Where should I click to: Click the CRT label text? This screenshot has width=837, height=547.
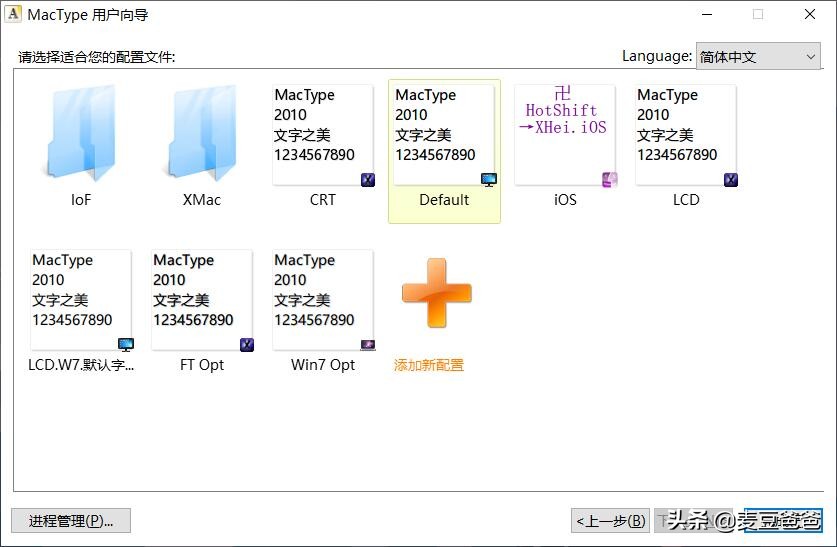coord(323,200)
